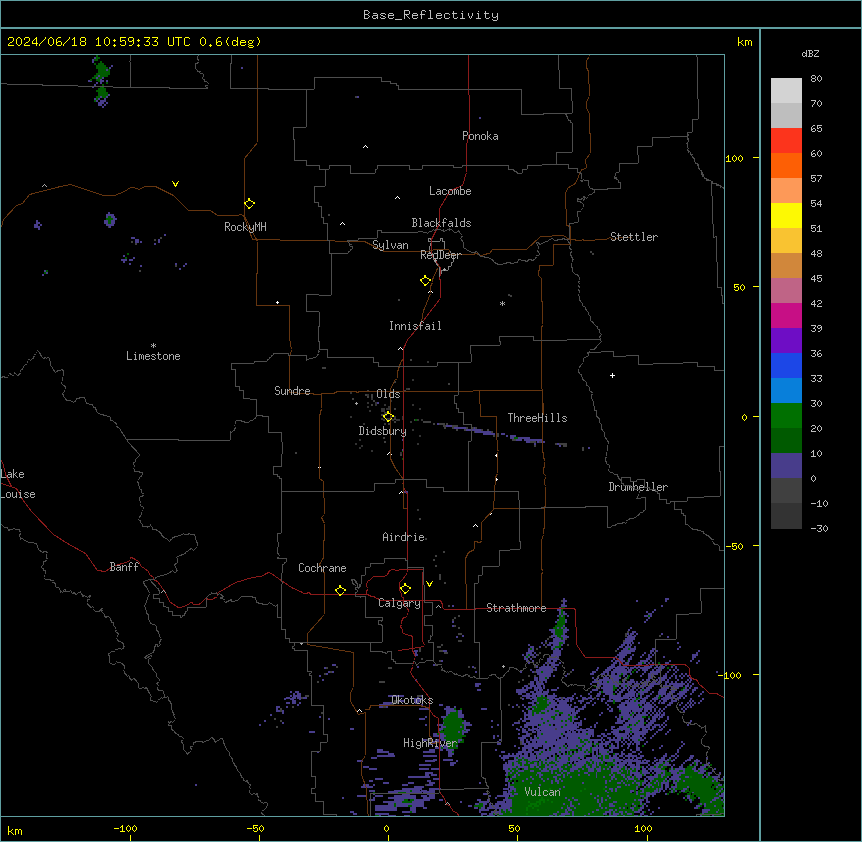Click the Okotoks town label
This screenshot has width=862, height=842.
tap(412, 700)
